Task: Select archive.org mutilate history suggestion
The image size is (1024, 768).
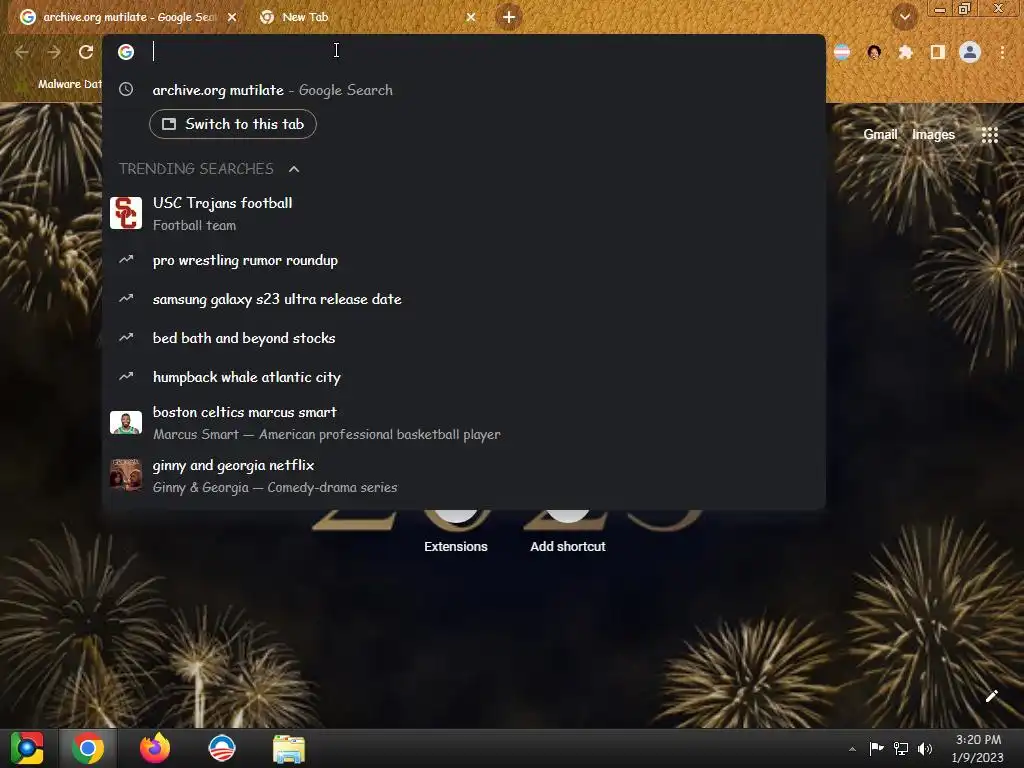Action: click(464, 90)
